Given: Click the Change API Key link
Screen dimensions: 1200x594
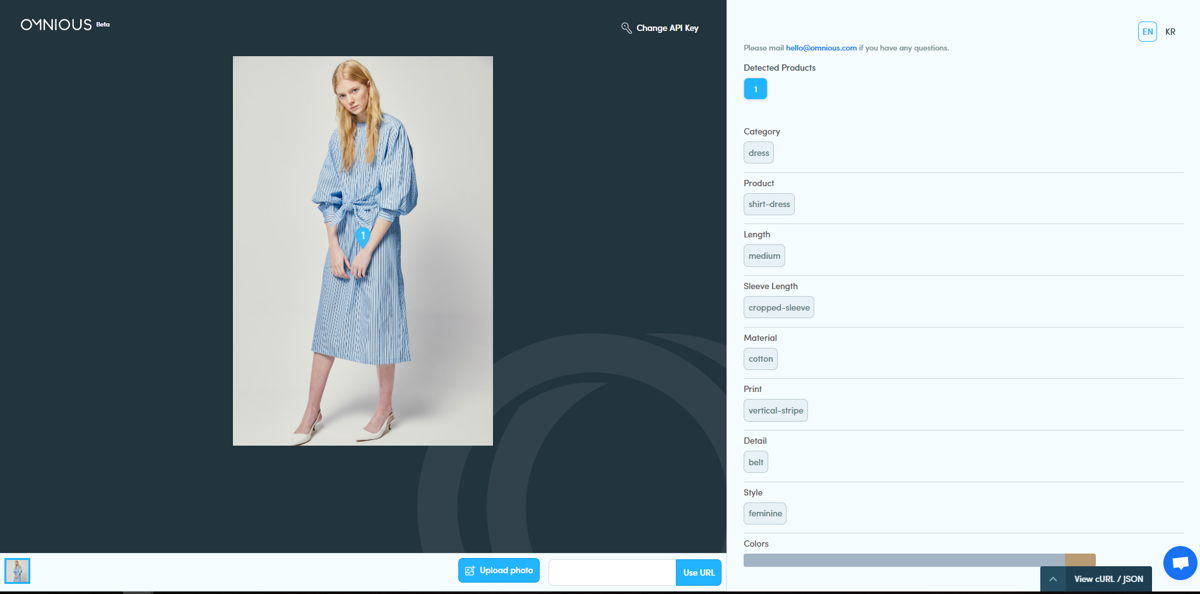Looking at the screenshot, I should pos(667,28).
